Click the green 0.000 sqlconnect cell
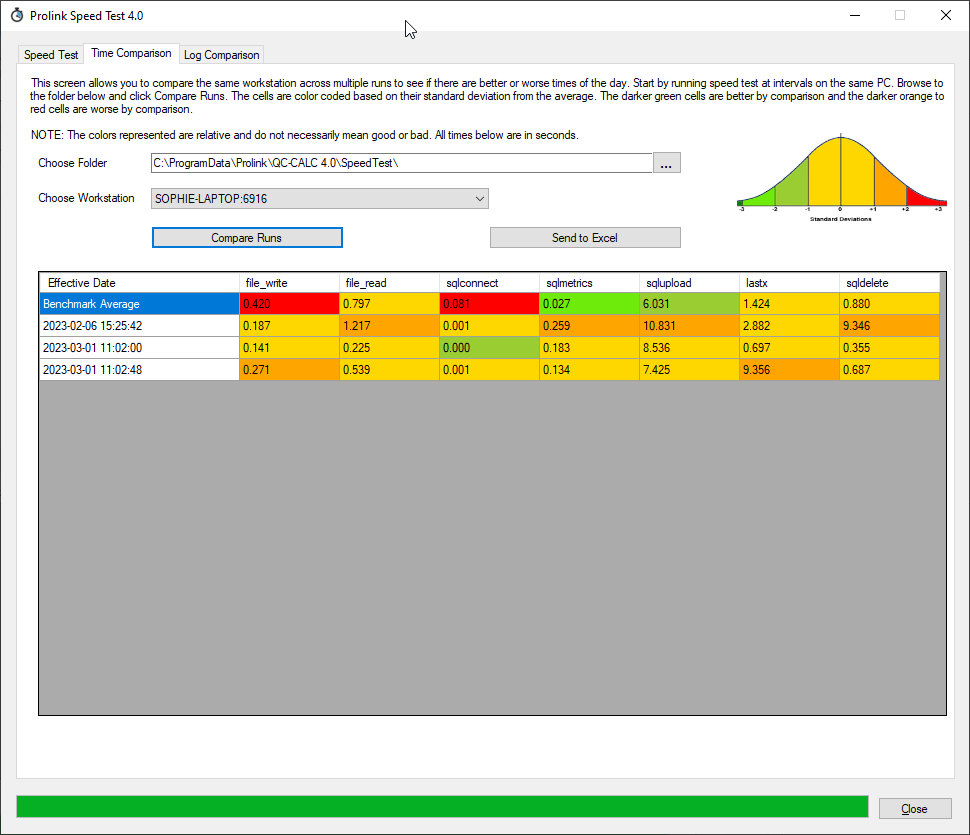This screenshot has width=970, height=835. (489, 348)
